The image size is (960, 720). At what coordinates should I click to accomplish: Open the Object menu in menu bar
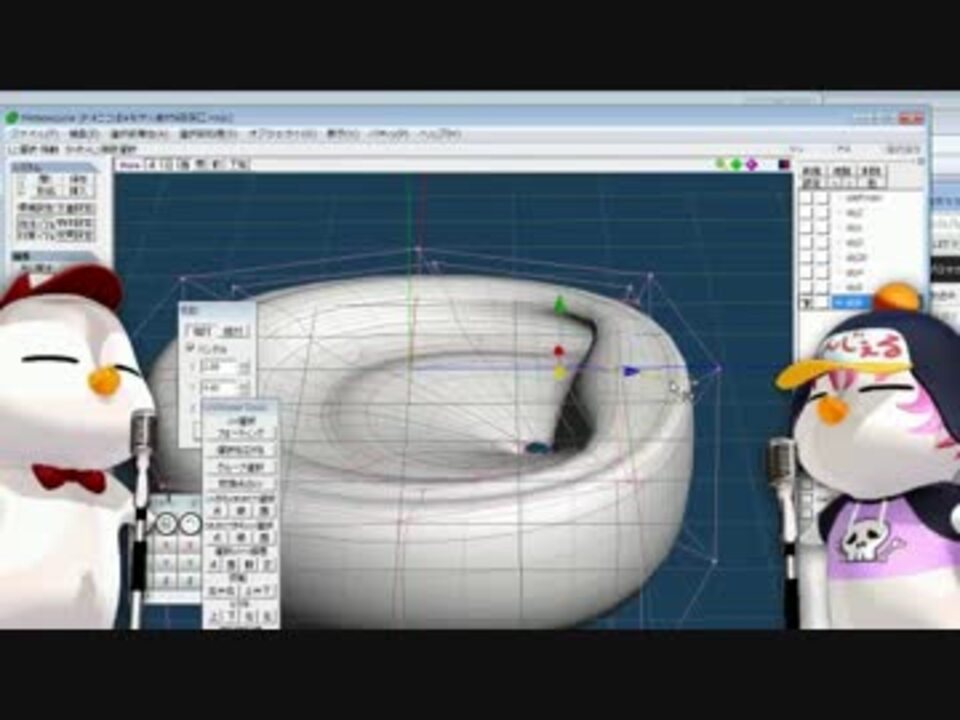click(x=282, y=133)
